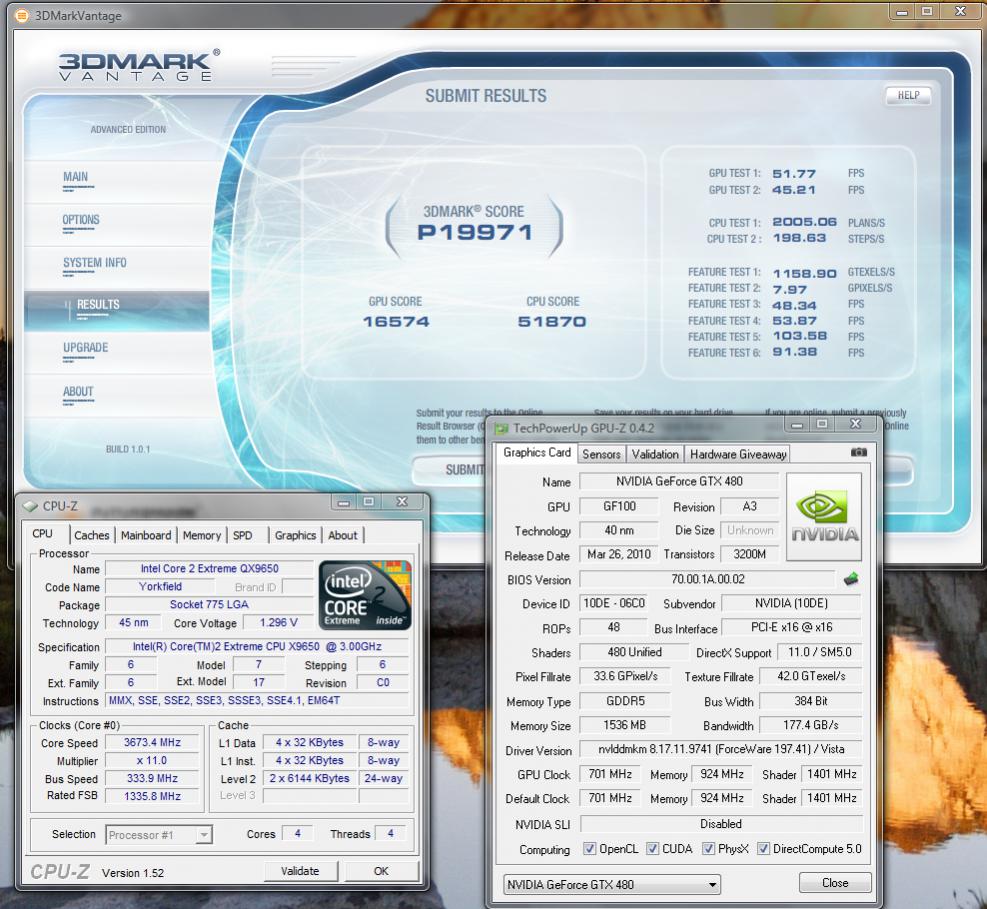This screenshot has height=909, width=987.
Task: Toggle the DirectCompute 5.0 checkbox
Action: (x=763, y=849)
